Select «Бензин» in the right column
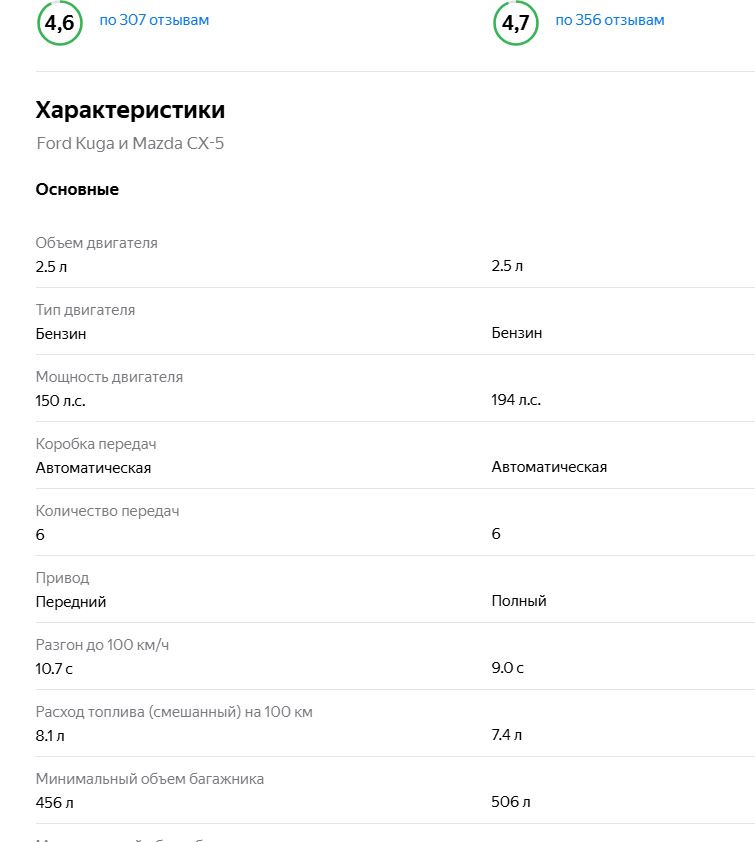This screenshot has width=755, height=842. pos(516,333)
